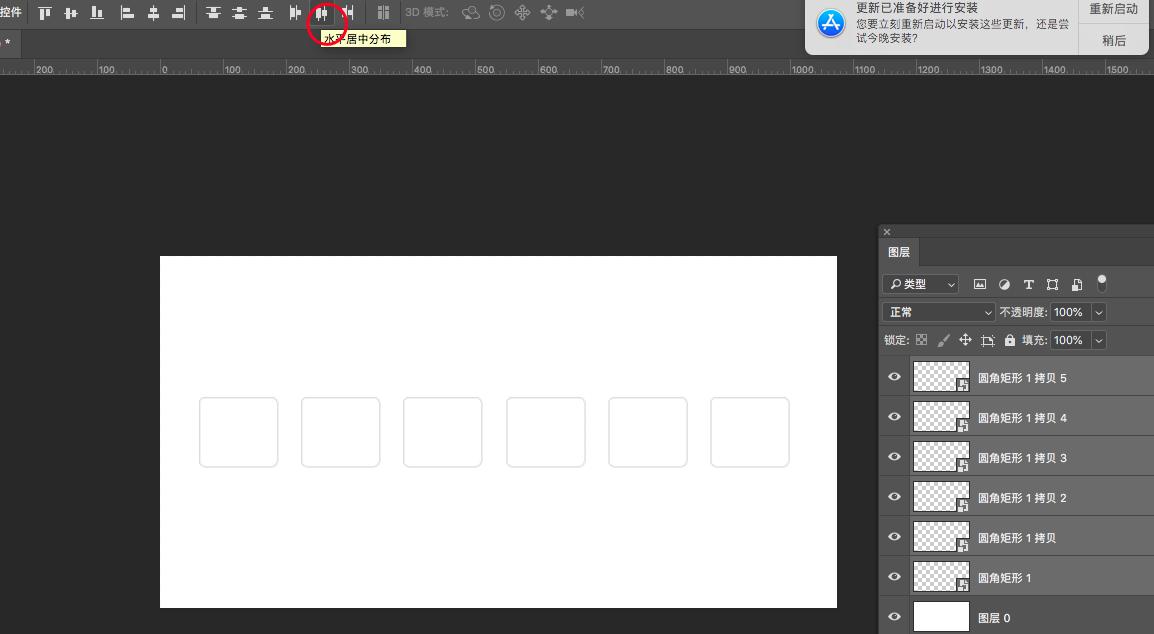This screenshot has width=1154, height=634.
Task: Select the 圆角矩形 1 拷贝 3 layer
Action: pyautogui.click(x=1022, y=457)
